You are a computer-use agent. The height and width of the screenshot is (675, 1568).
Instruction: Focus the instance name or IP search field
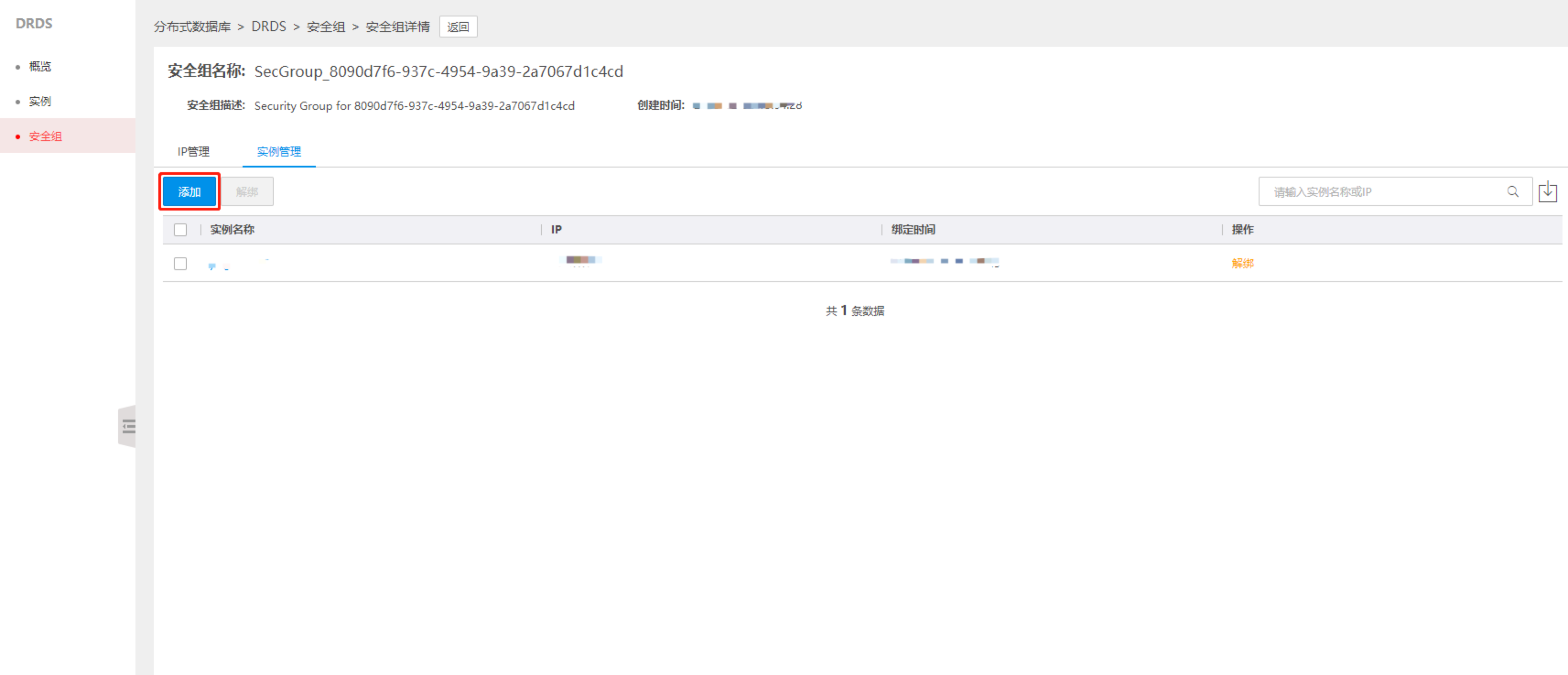coord(1382,192)
